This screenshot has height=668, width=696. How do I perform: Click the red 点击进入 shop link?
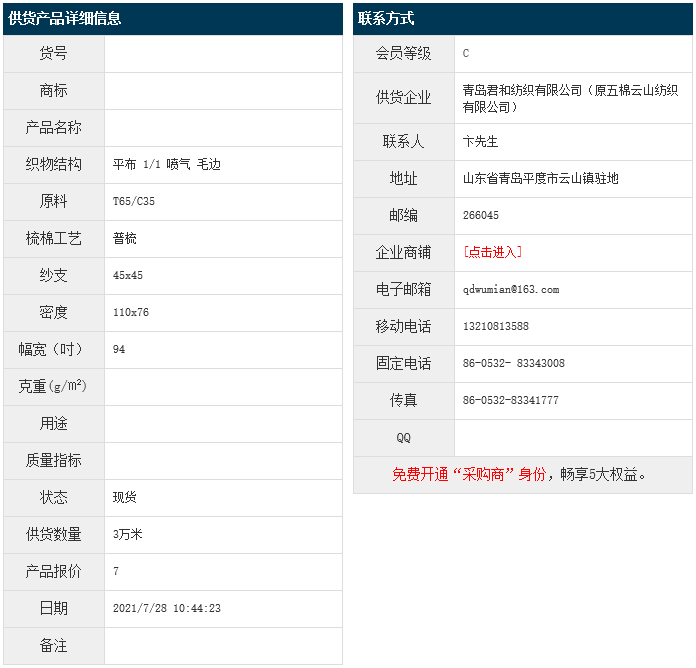[492, 252]
